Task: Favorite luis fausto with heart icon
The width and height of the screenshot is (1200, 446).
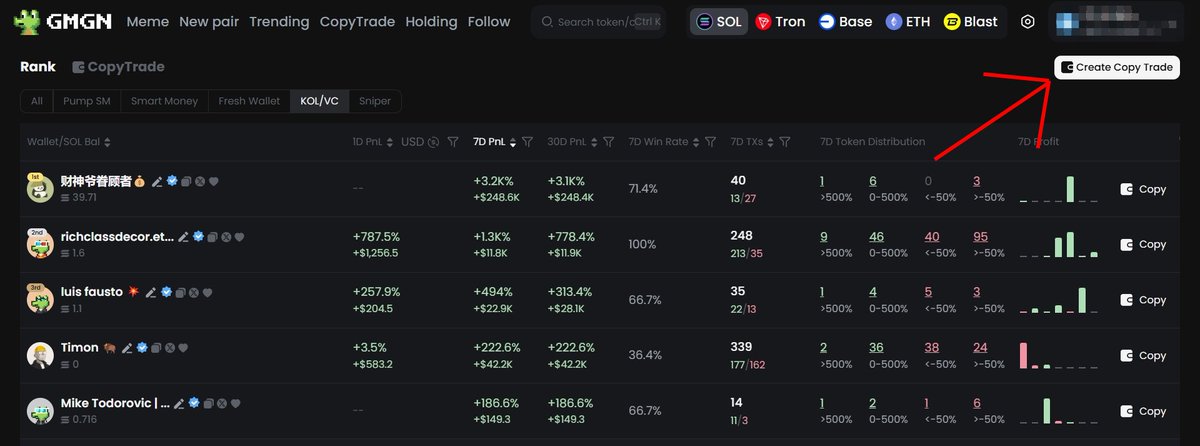Action: (208, 292)
